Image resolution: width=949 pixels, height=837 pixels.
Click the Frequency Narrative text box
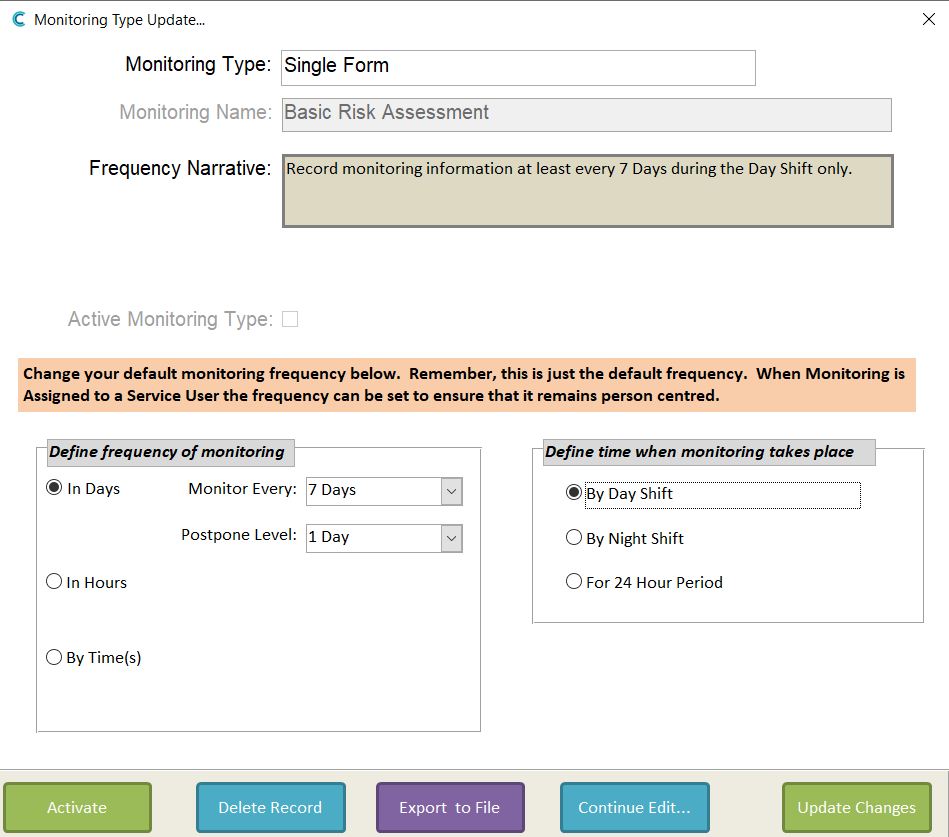coord(588,191)
